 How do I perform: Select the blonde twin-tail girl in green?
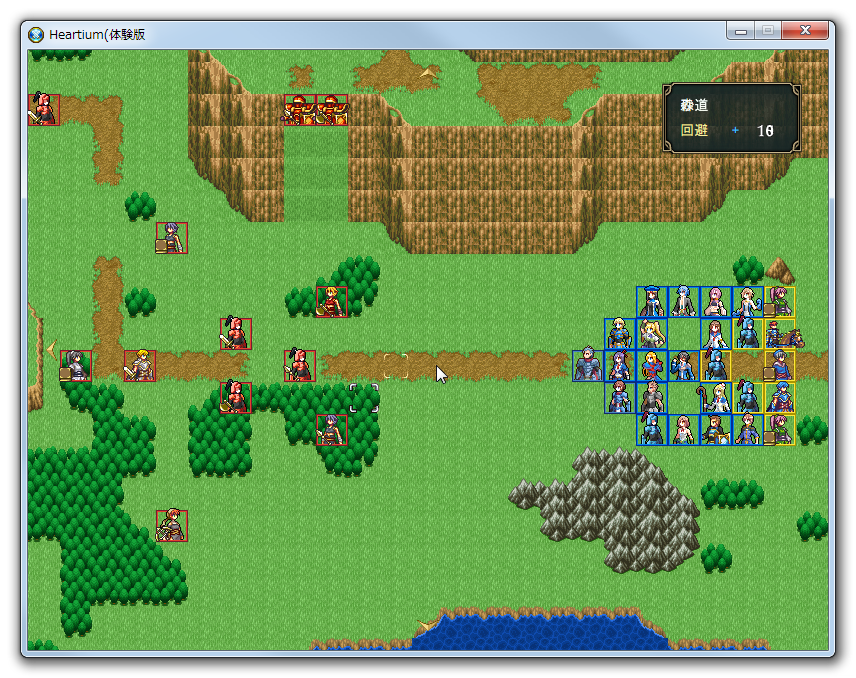coord(652,334)
